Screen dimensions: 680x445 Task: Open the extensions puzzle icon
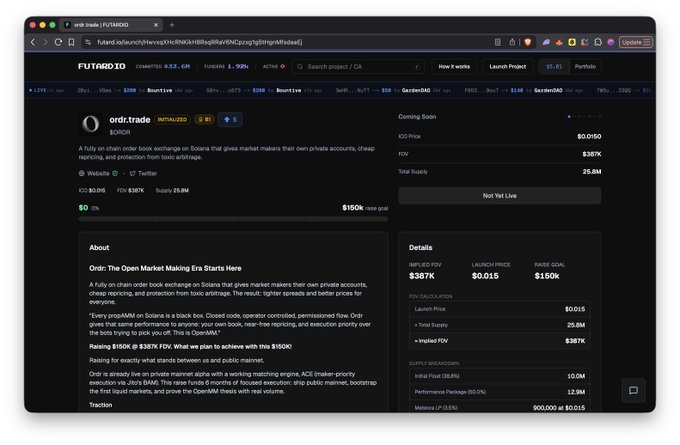598,42
